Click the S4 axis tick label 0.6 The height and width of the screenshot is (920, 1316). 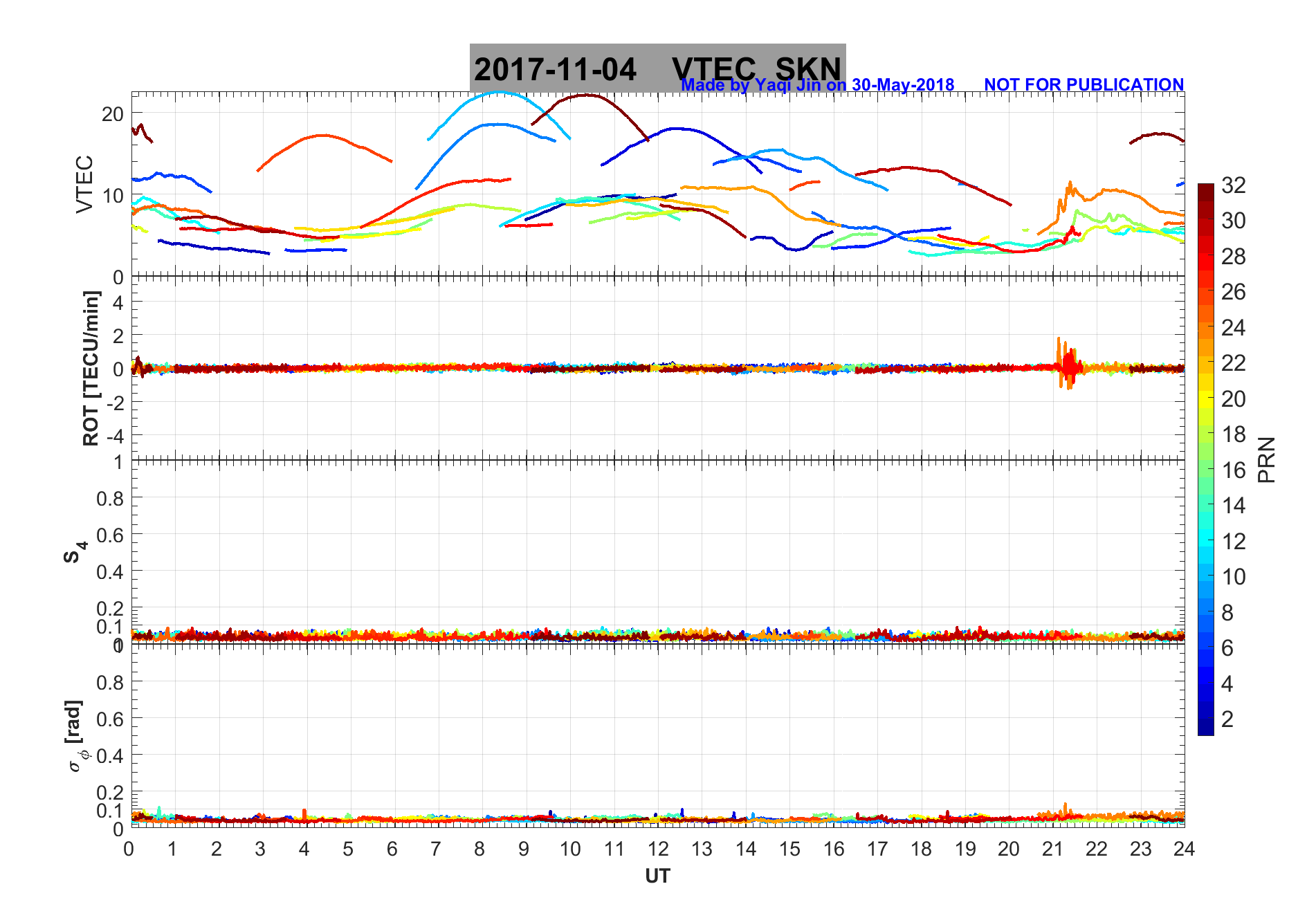click(x=110, y=535)
